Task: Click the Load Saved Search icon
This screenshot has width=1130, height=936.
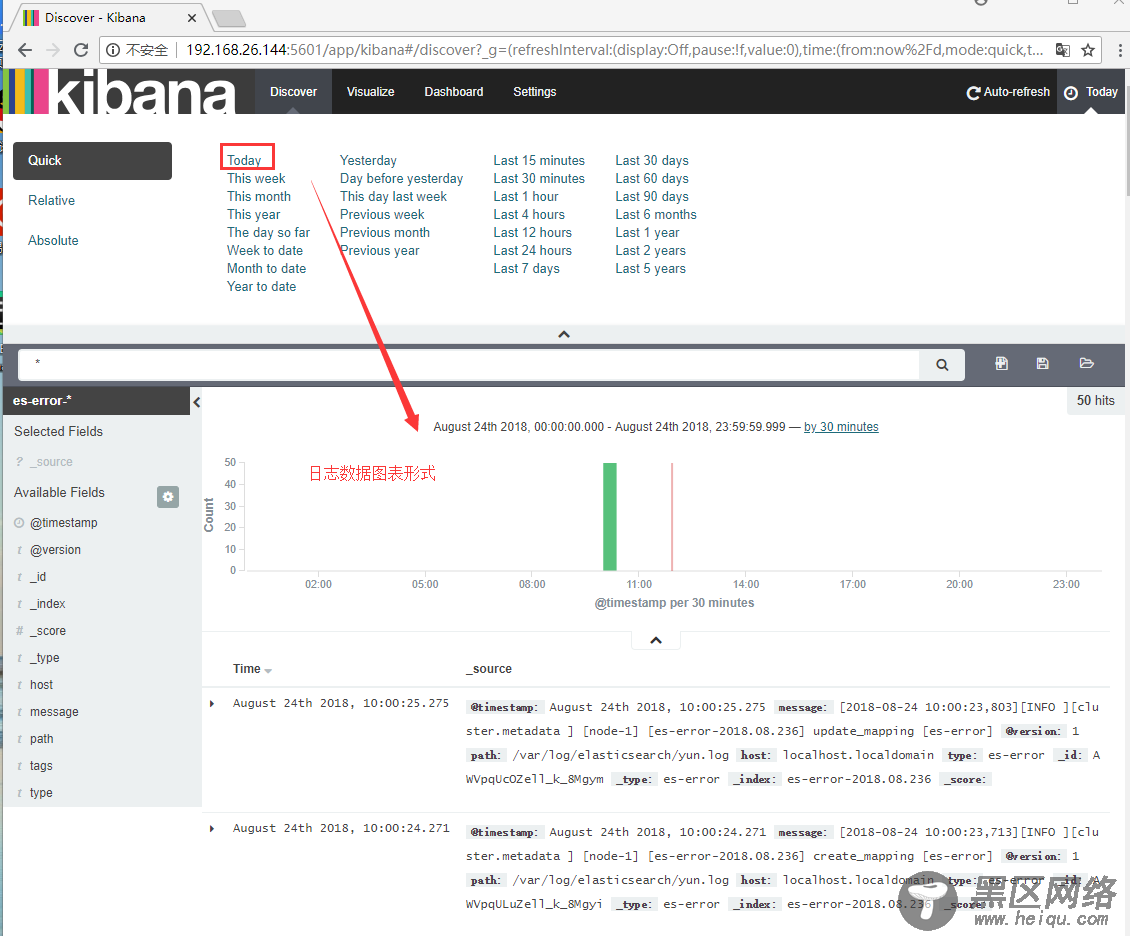Action: (1087, 363)
